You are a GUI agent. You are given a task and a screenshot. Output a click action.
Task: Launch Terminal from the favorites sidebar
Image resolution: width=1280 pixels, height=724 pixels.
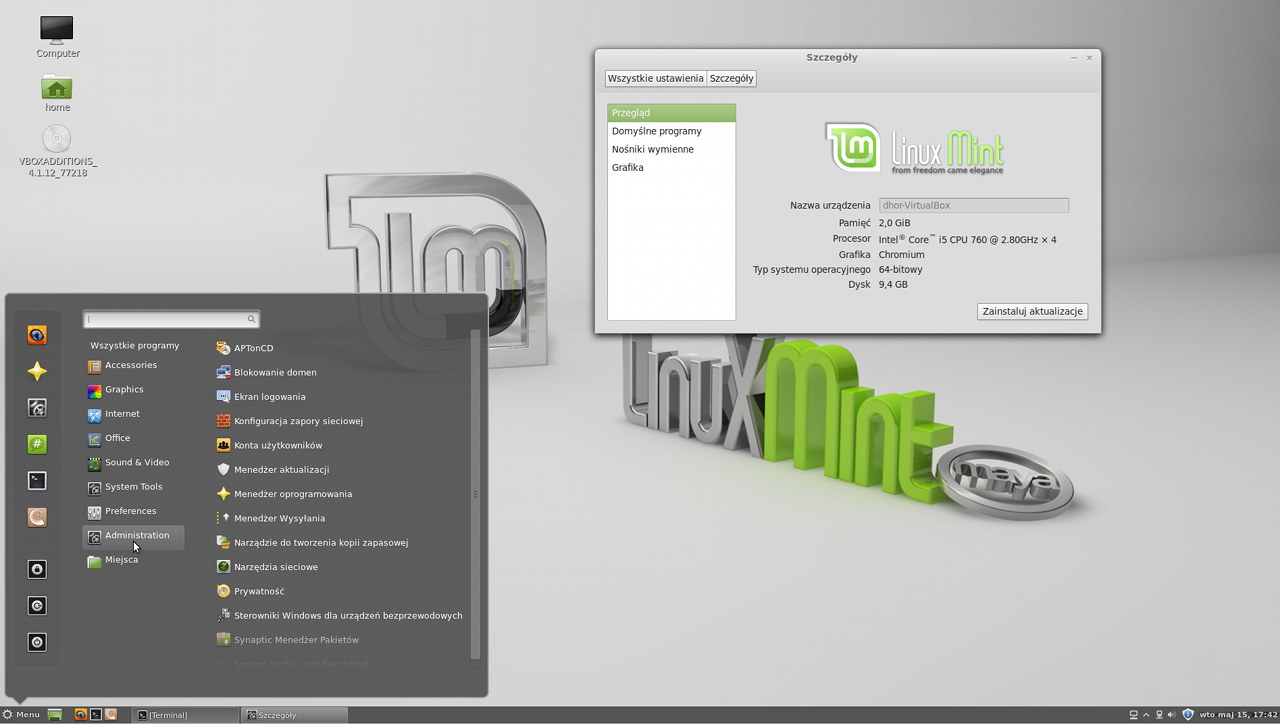coord(37,481)
